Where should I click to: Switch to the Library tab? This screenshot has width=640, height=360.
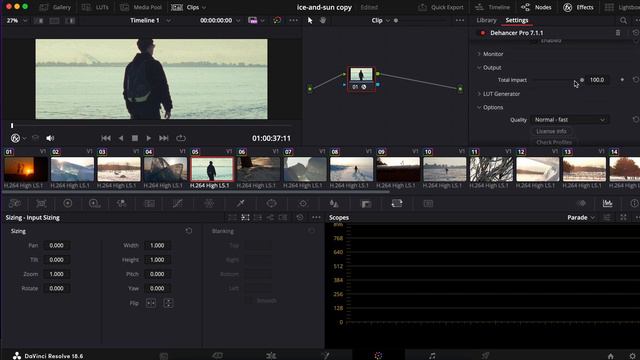486,20
